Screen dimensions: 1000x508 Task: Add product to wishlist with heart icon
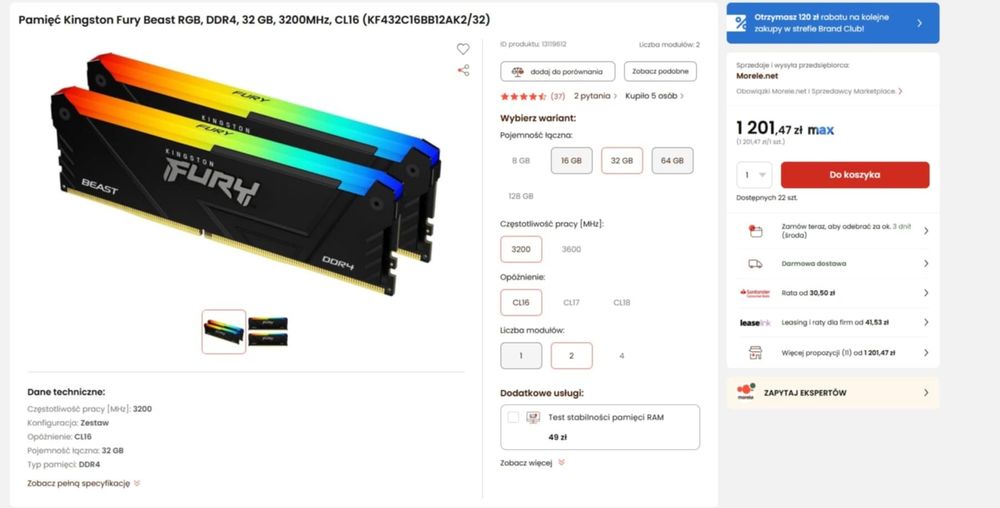pyautogui.click(x=463, y=49)
